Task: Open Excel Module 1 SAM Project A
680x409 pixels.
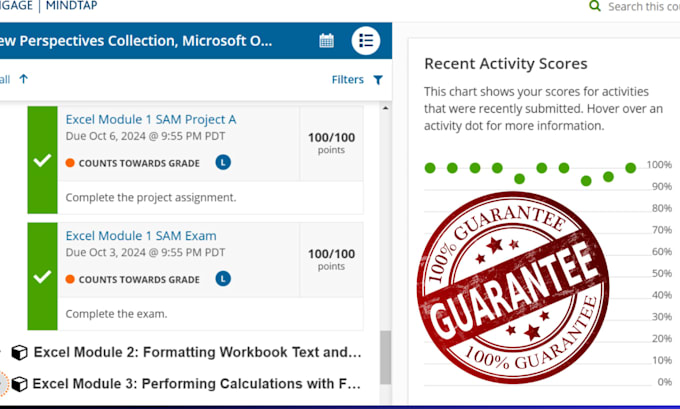Action: coord(151,119)
